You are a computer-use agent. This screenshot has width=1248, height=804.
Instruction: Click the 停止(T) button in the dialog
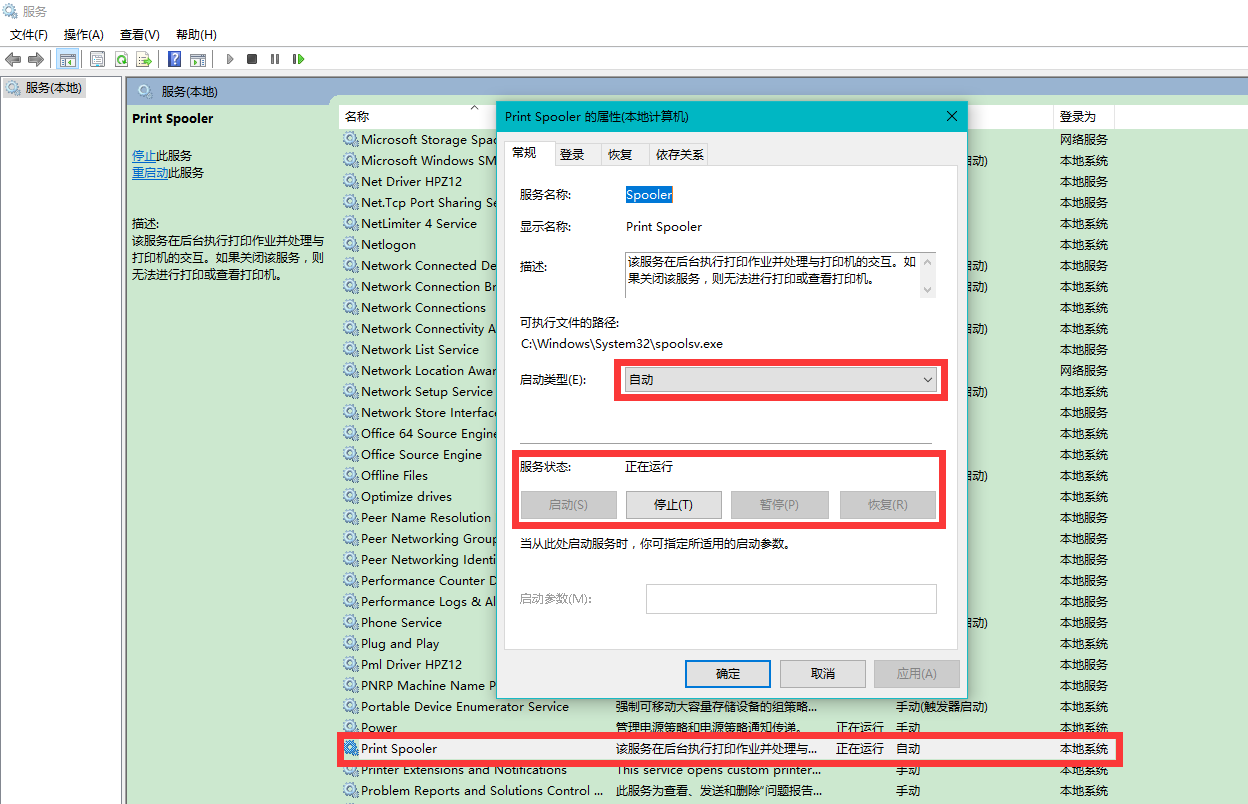pos(673,505)
